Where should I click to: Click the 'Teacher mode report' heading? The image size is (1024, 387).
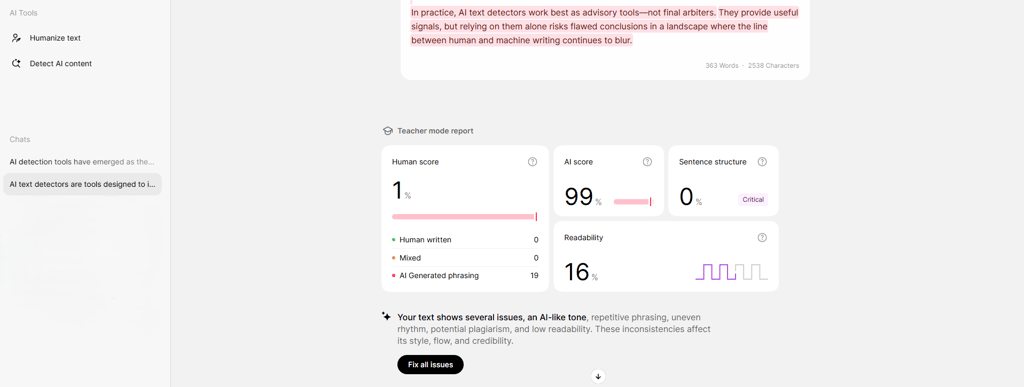tap(435, 131)
